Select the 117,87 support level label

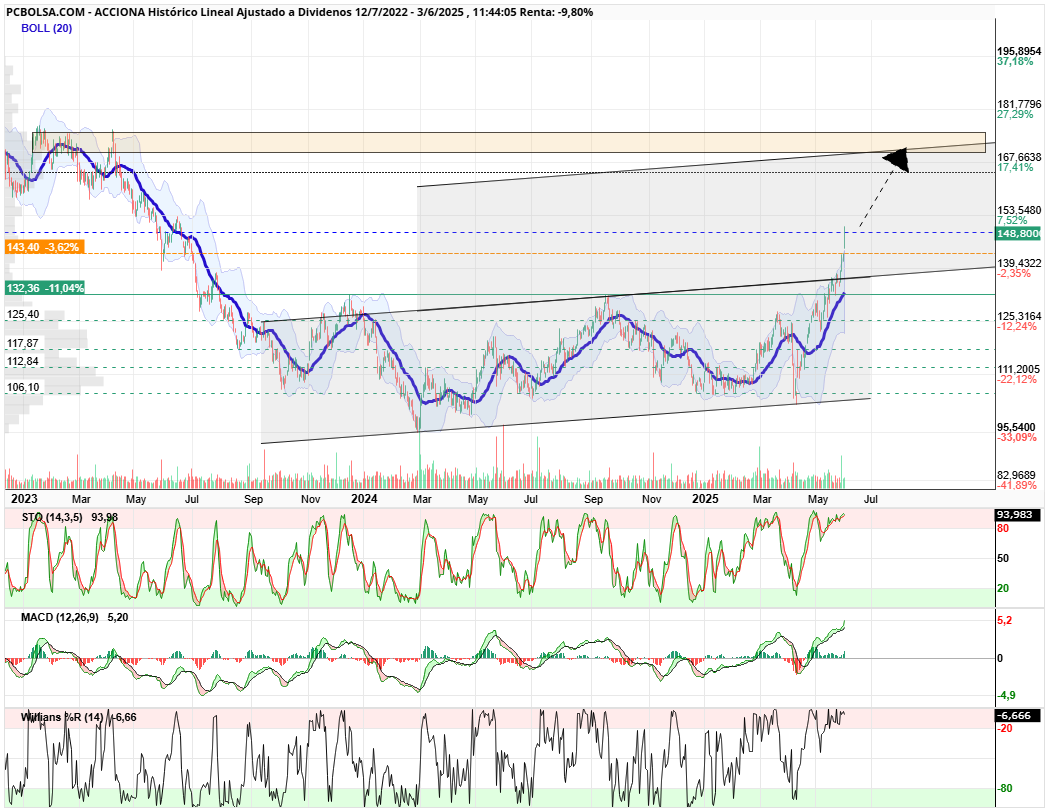click(23, 343)
